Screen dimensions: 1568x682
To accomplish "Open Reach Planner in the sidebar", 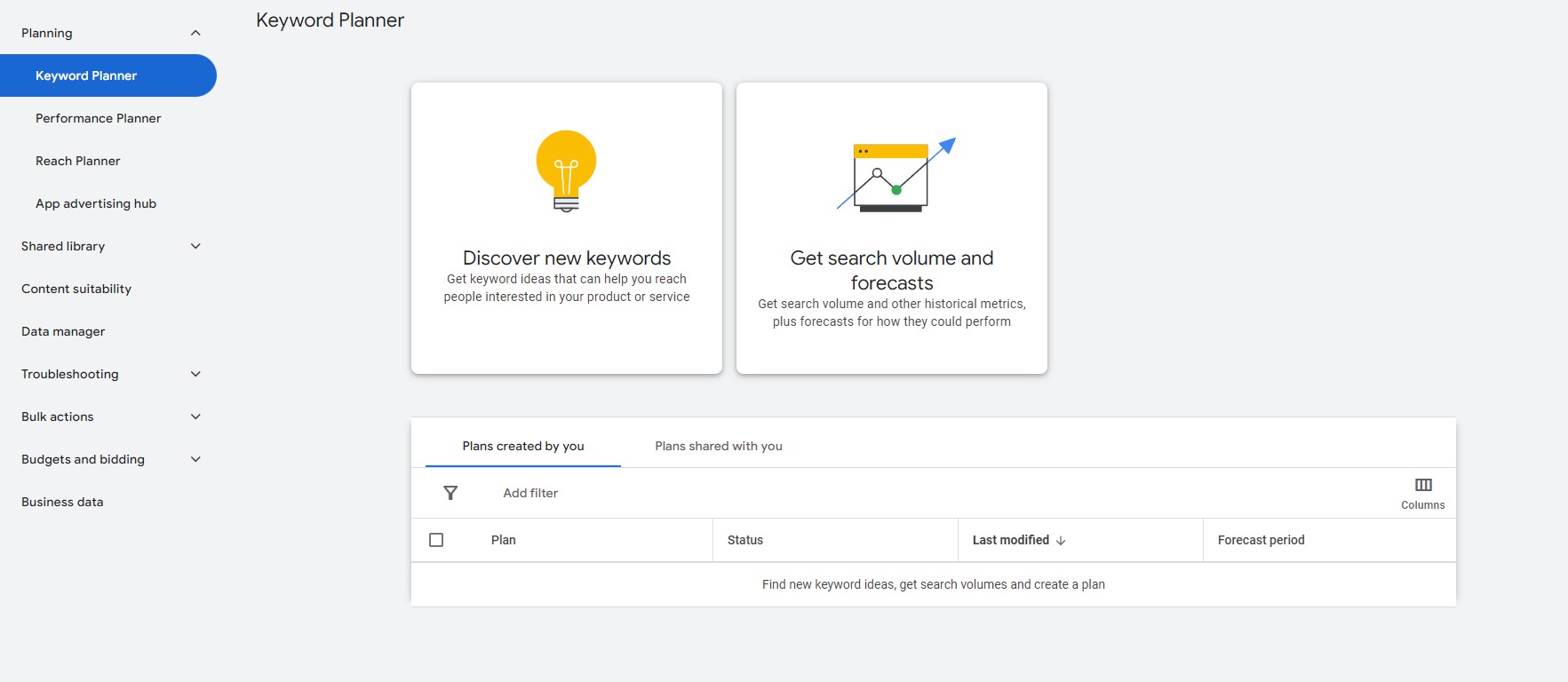I will pos(77,161).
